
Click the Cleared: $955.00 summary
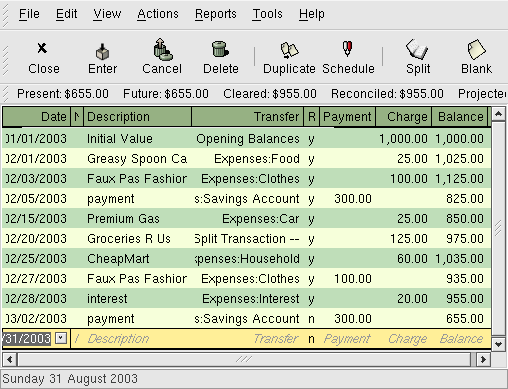tap(270, 94)
